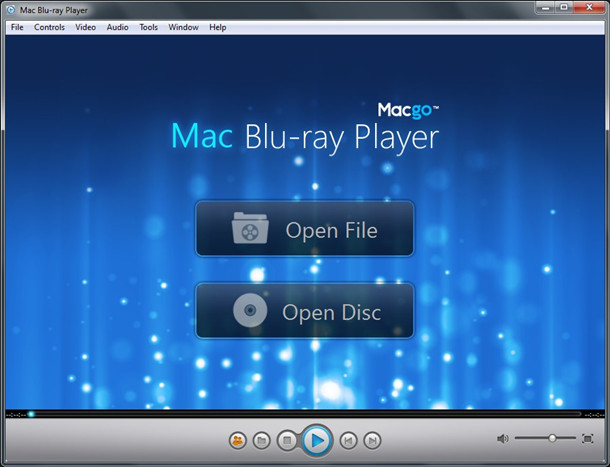Open the Controls menu
Image resolution: width=610 pixels, height=467 pixels.
(49, 27)
